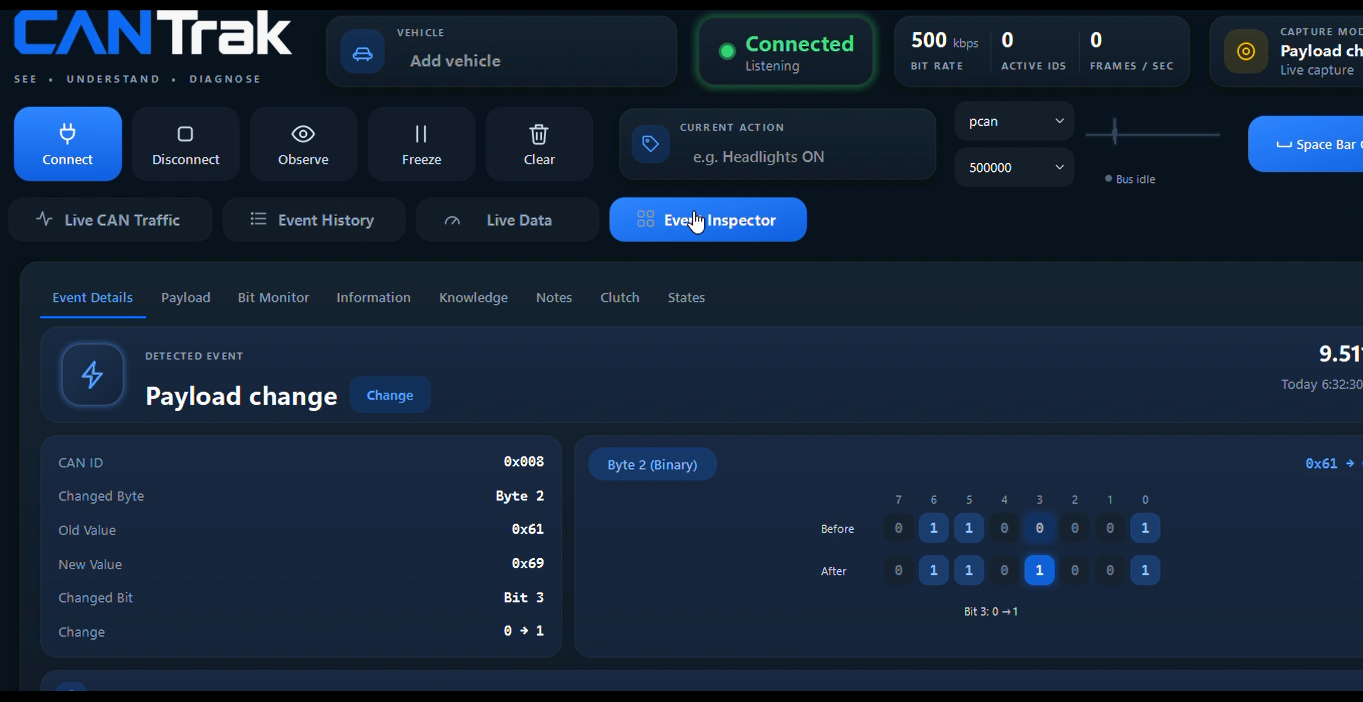Open the pcan interface dropdown

pos(1014,121)
